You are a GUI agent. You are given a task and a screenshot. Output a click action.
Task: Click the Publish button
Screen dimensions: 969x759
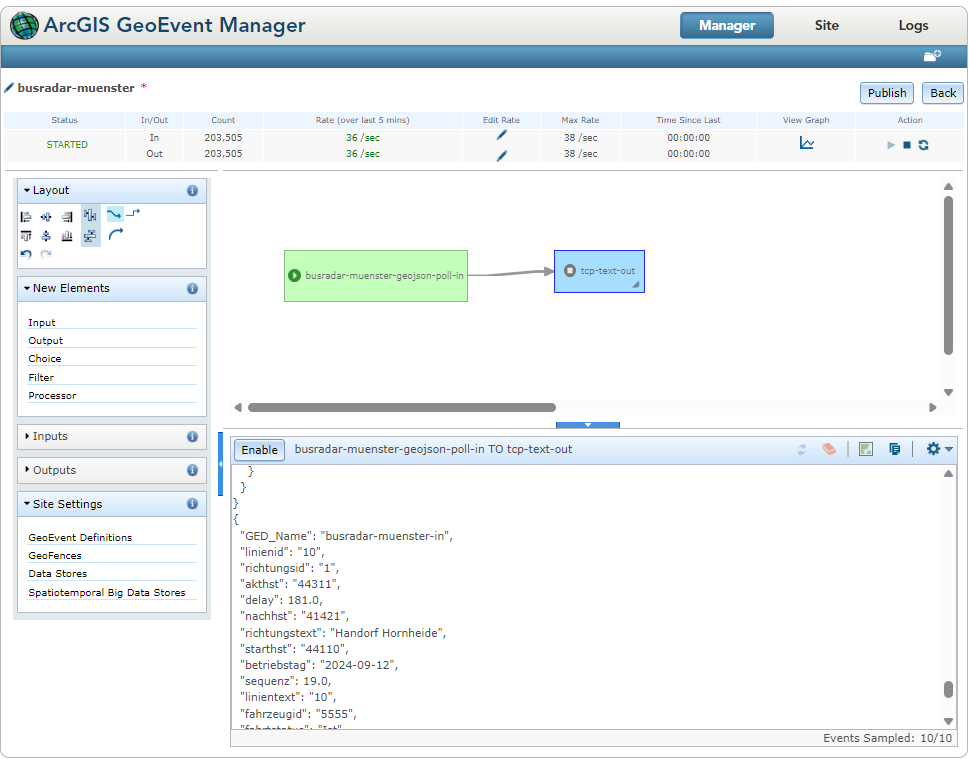pos(887,93)
